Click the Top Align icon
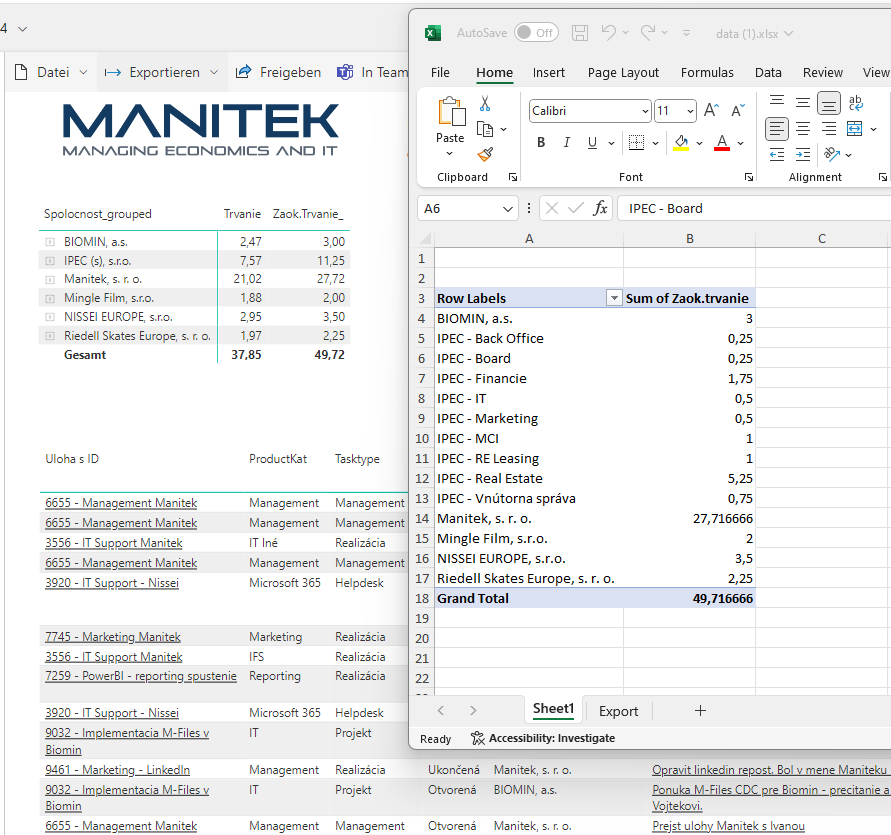The height and width of the screenshot is (835, 891). pyautogui.click(x=777, y=102)
